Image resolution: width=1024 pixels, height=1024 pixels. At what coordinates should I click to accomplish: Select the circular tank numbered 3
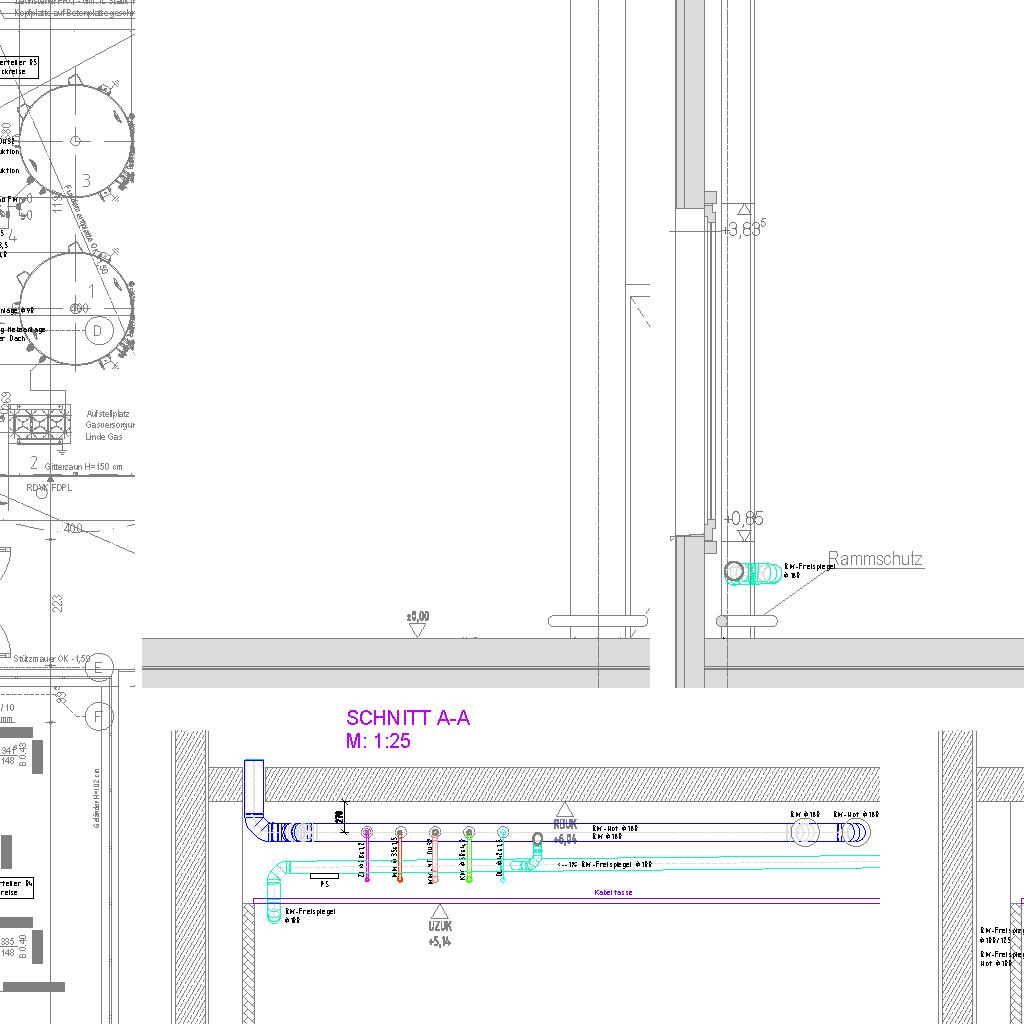tap(75, 141)
